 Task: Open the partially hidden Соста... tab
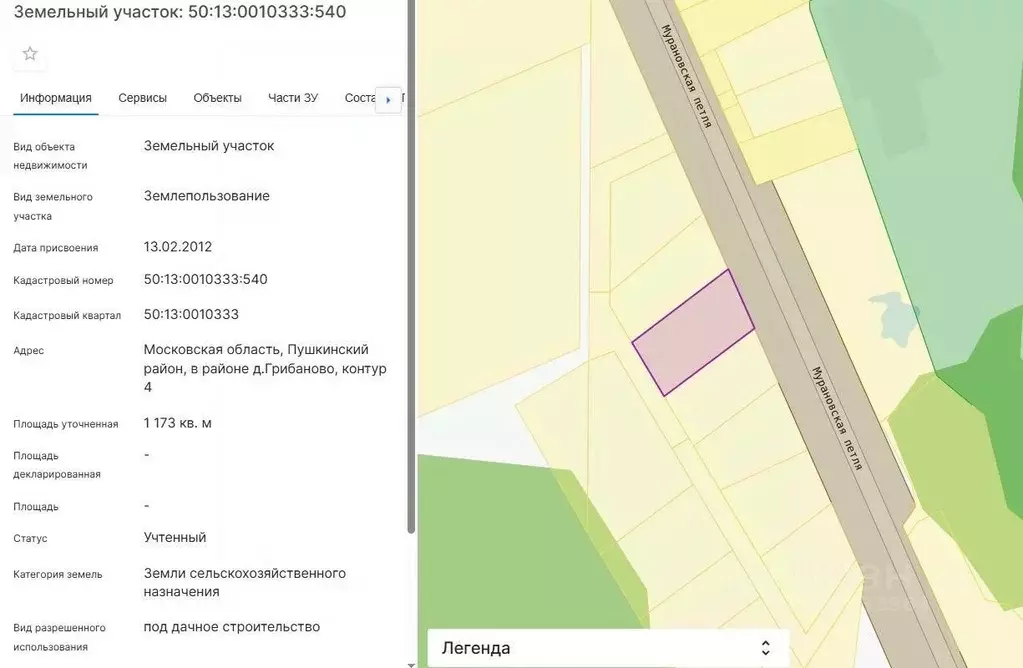coord(358,98)
